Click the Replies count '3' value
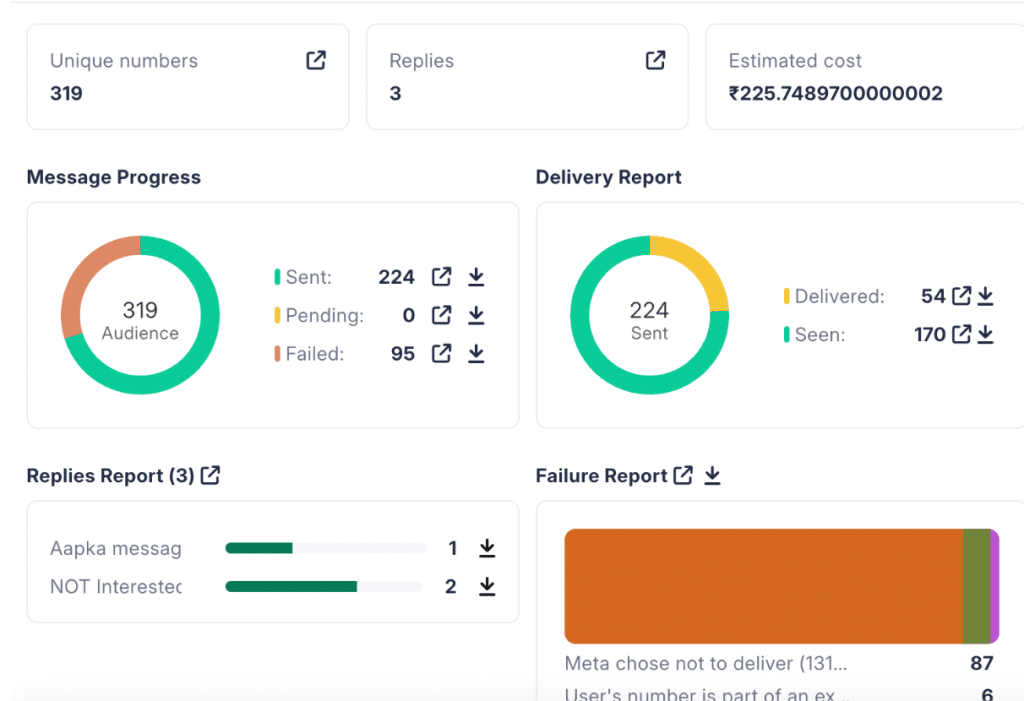The image size is (1024, 701). coord(395,93)
